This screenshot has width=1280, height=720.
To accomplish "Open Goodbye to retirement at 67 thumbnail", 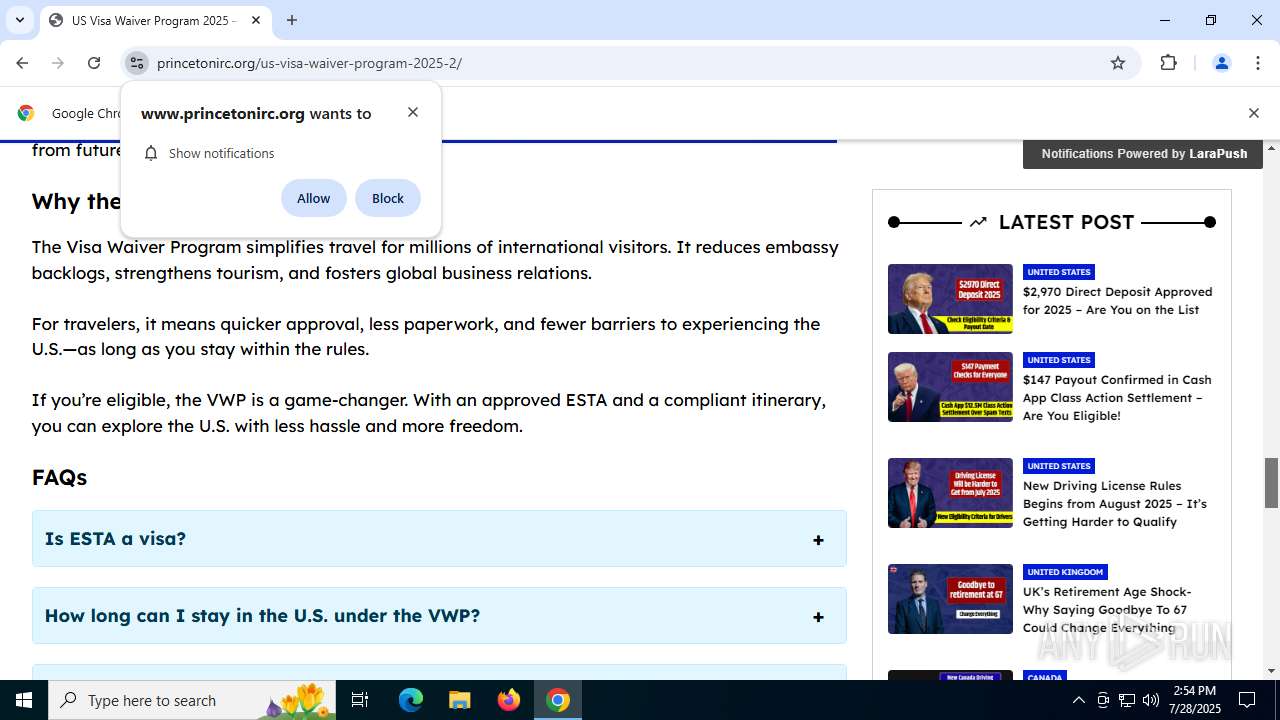I will [950, 599].
